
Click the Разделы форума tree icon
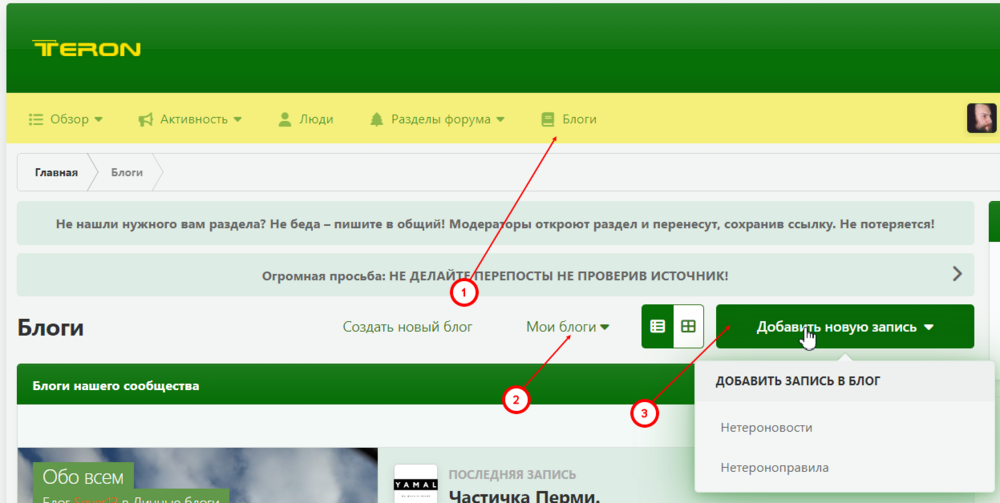(x=376, y=119)
